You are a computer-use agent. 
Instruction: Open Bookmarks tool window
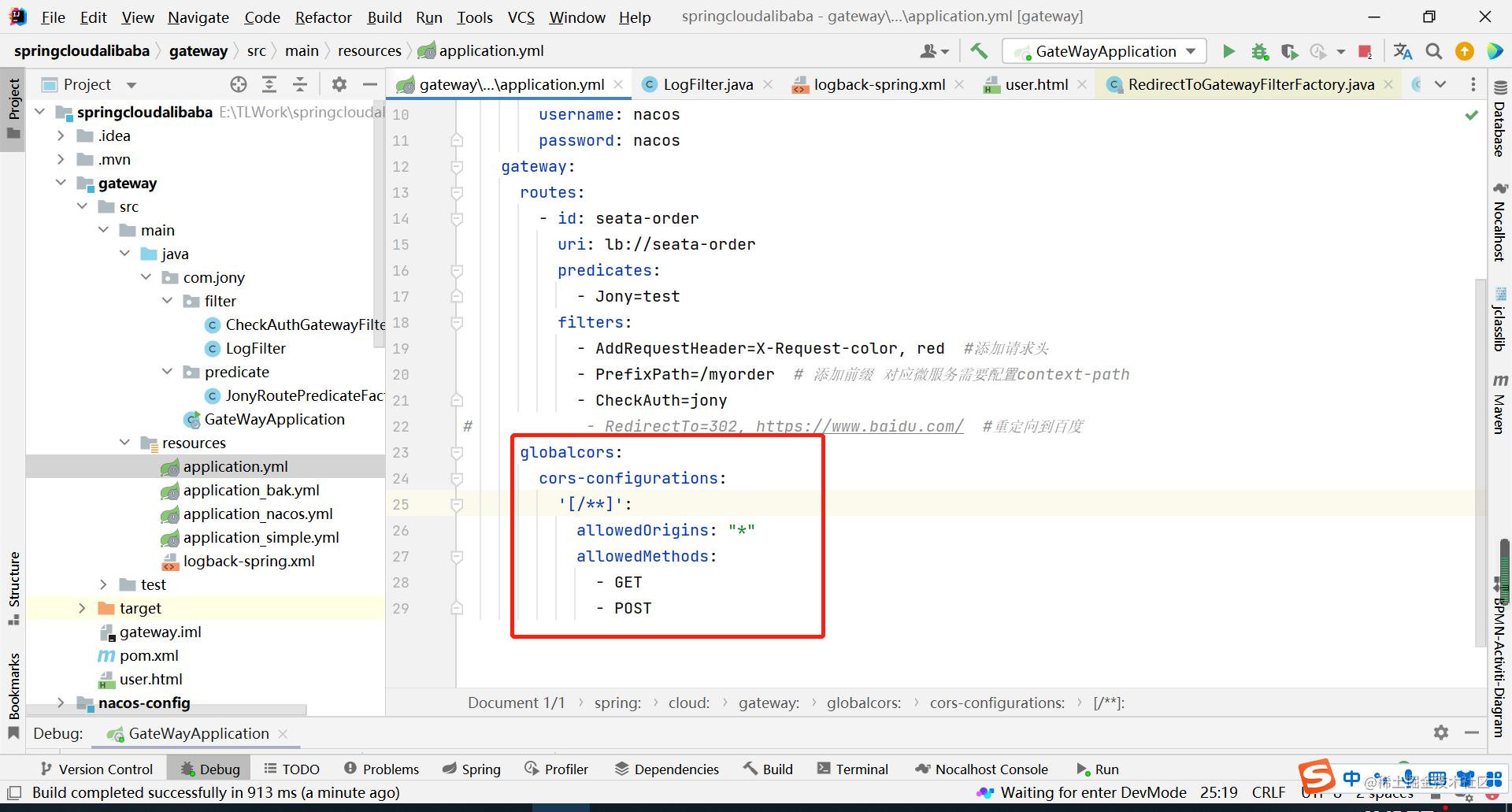click(13, 696)
